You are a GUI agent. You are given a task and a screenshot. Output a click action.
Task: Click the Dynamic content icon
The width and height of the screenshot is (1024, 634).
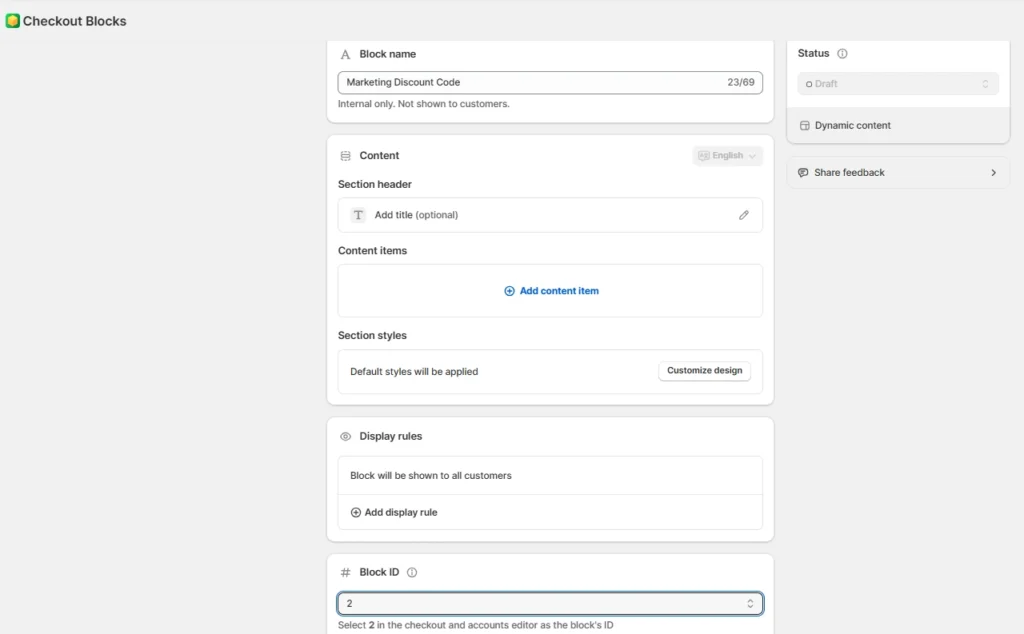[x=805, y=126]
